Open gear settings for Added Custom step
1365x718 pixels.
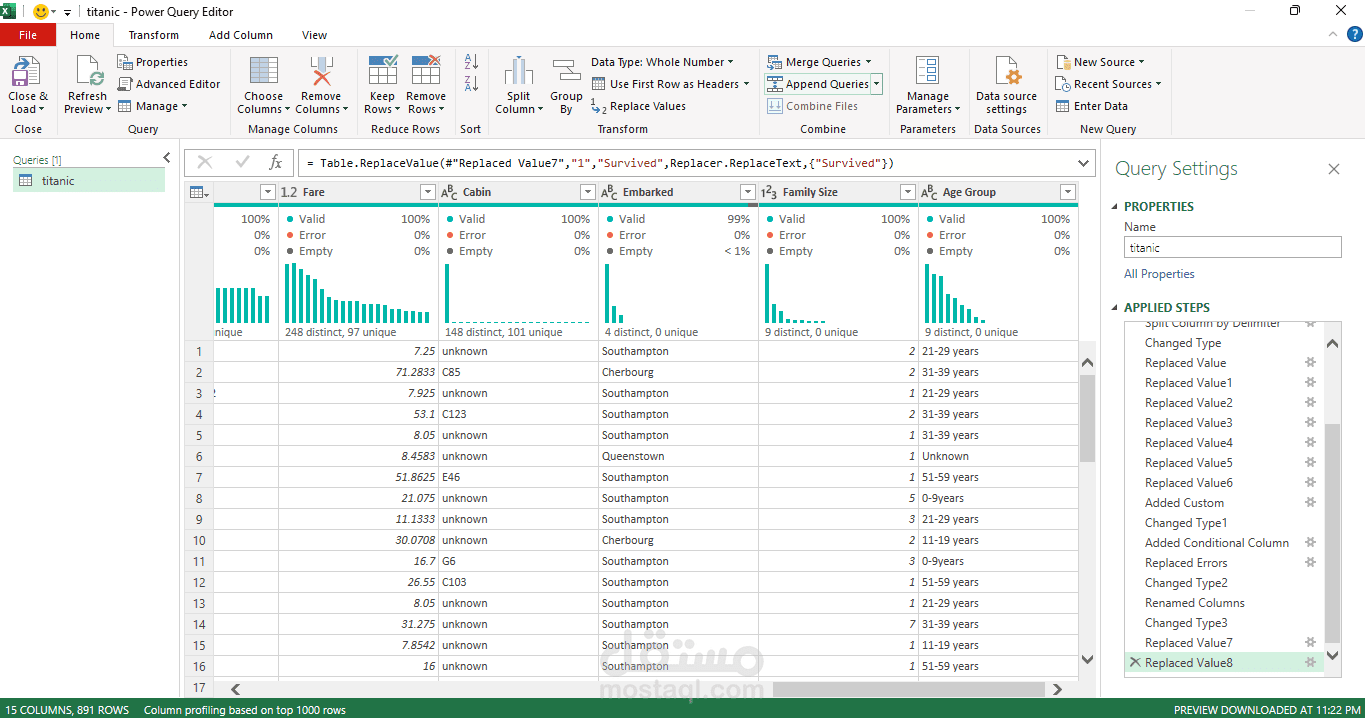point(1310,503)
